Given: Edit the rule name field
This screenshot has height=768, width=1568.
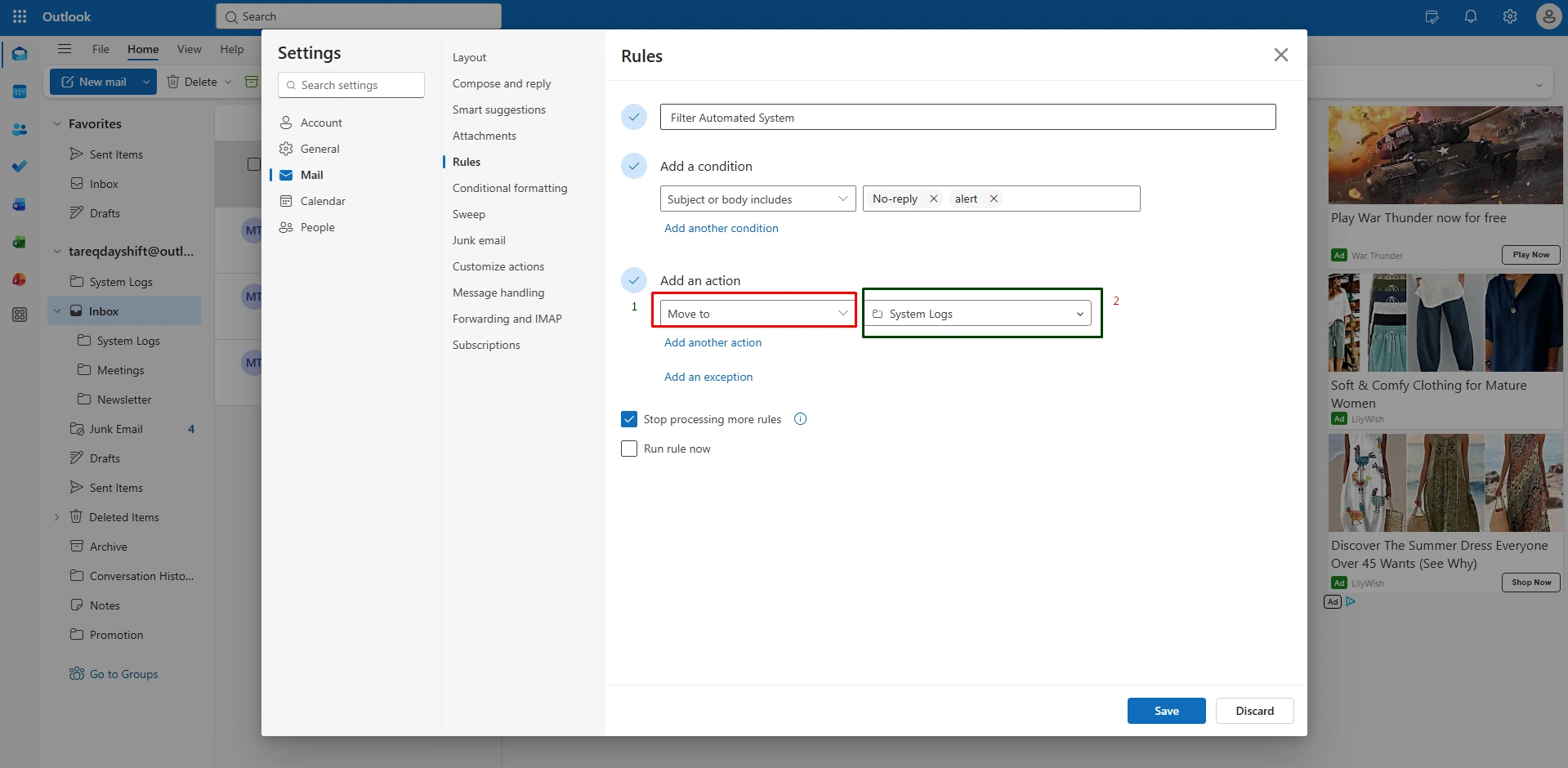Looking at the screenshot, I should (967, 117).
